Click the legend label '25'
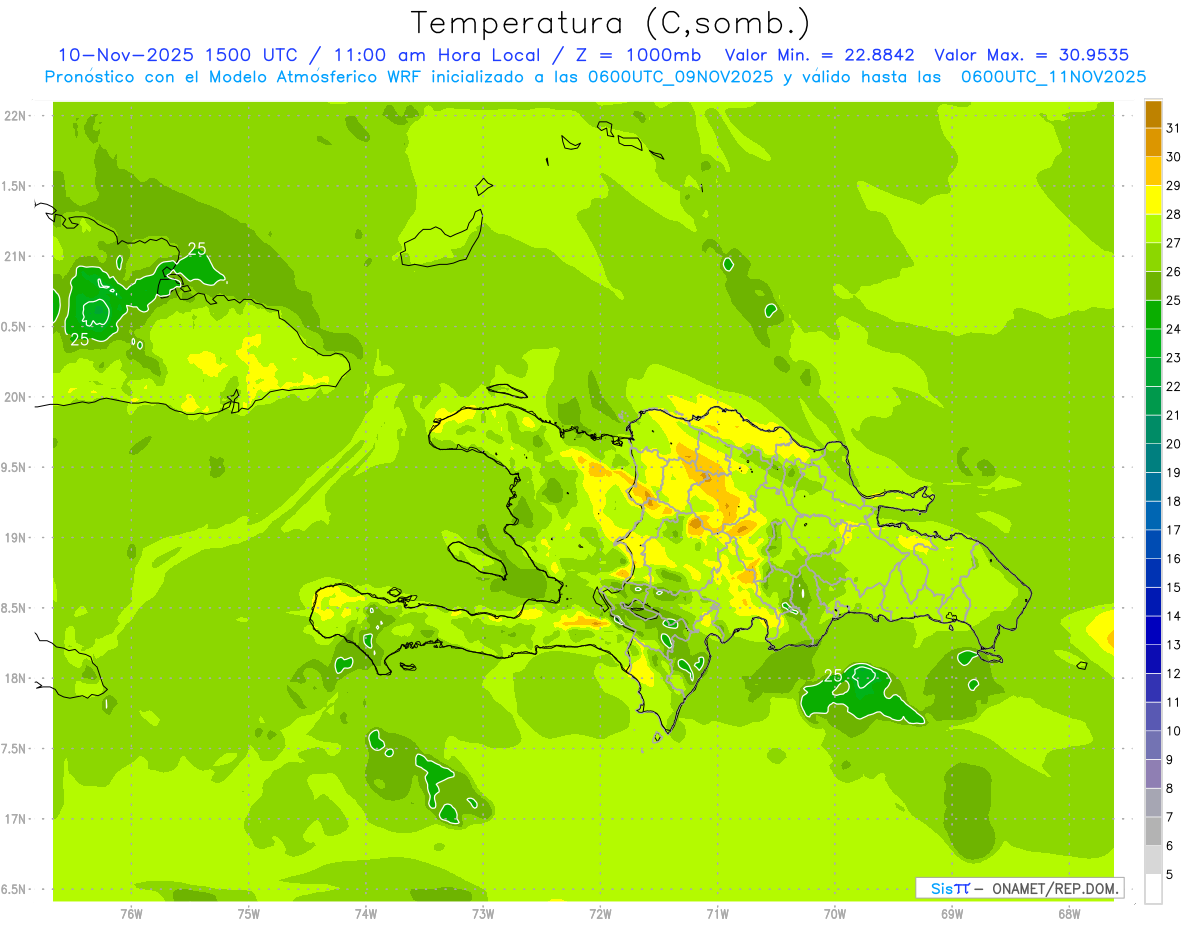 1174,300
